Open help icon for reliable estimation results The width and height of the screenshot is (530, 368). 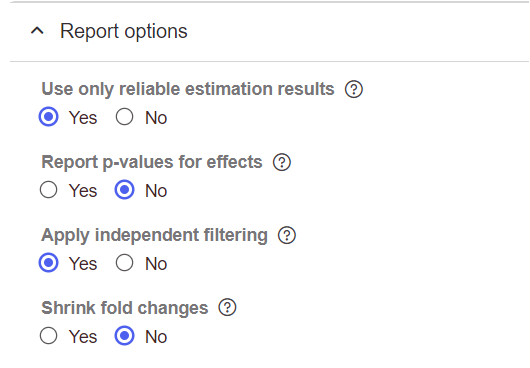pyautogui.click(x=354, y=90)
